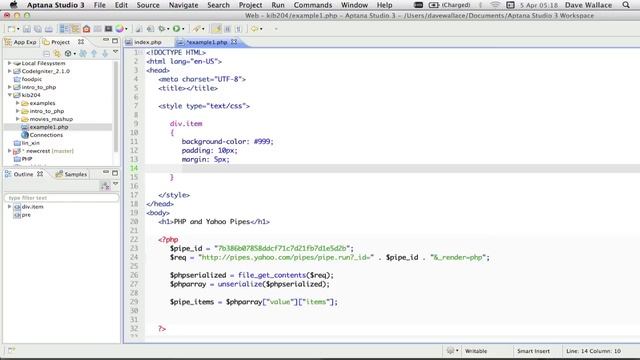
Task: Toggle the first blue list-view toolbar button
Action: (x=64, y=29)
